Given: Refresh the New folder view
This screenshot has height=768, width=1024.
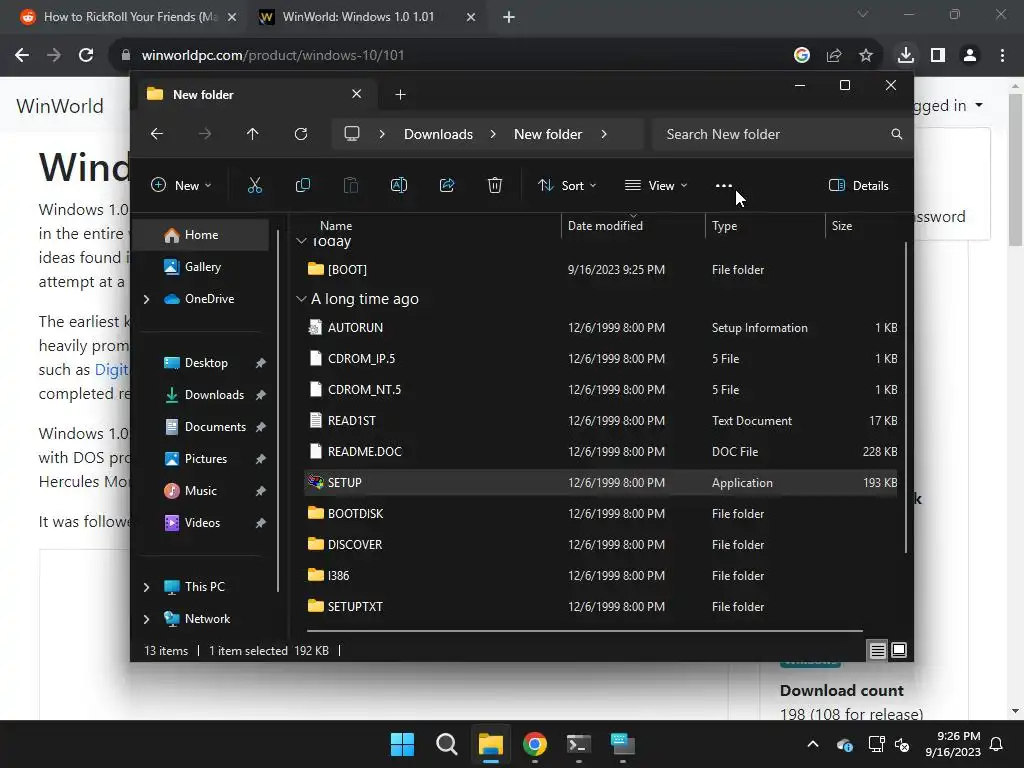Looking at the screenshot, I should pos(301,134).
